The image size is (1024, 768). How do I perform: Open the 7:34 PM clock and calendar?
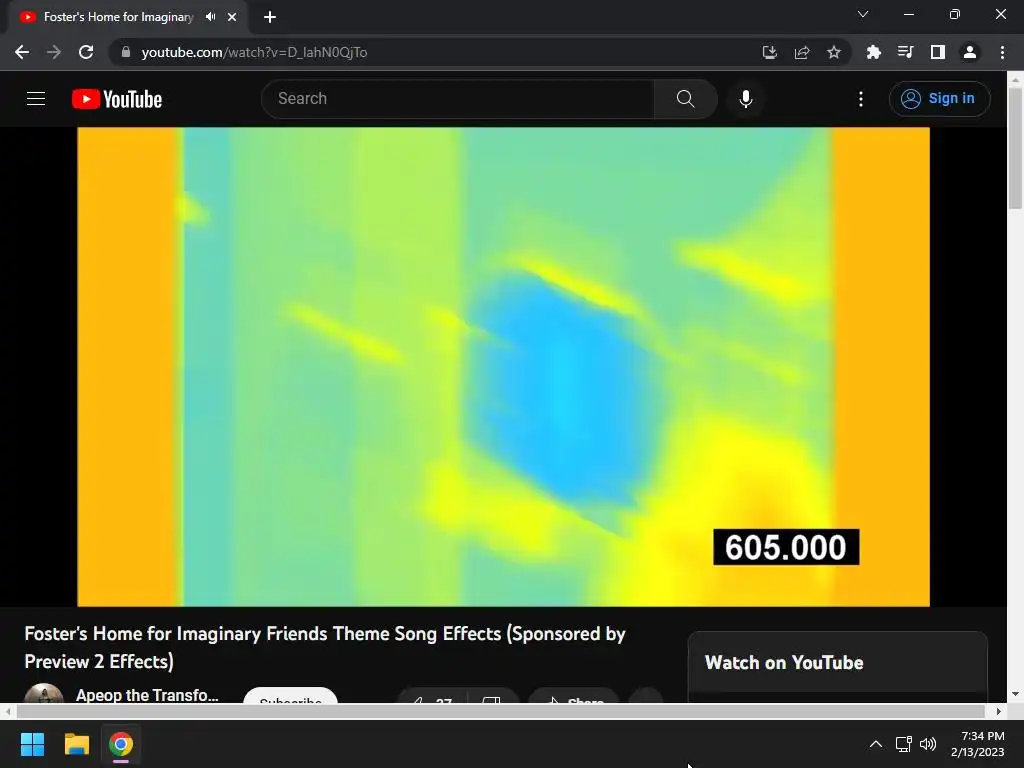tap(978, 744)
